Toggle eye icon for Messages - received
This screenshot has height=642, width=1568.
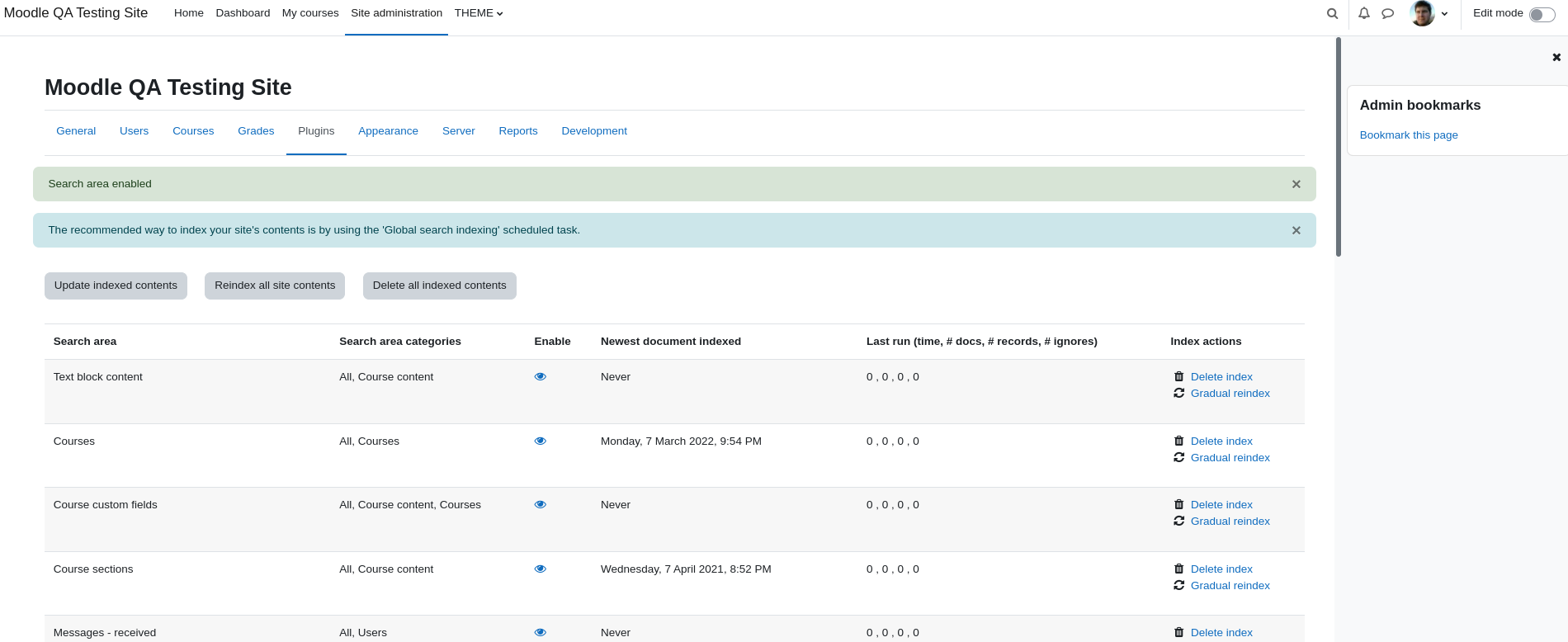[541, 632]
